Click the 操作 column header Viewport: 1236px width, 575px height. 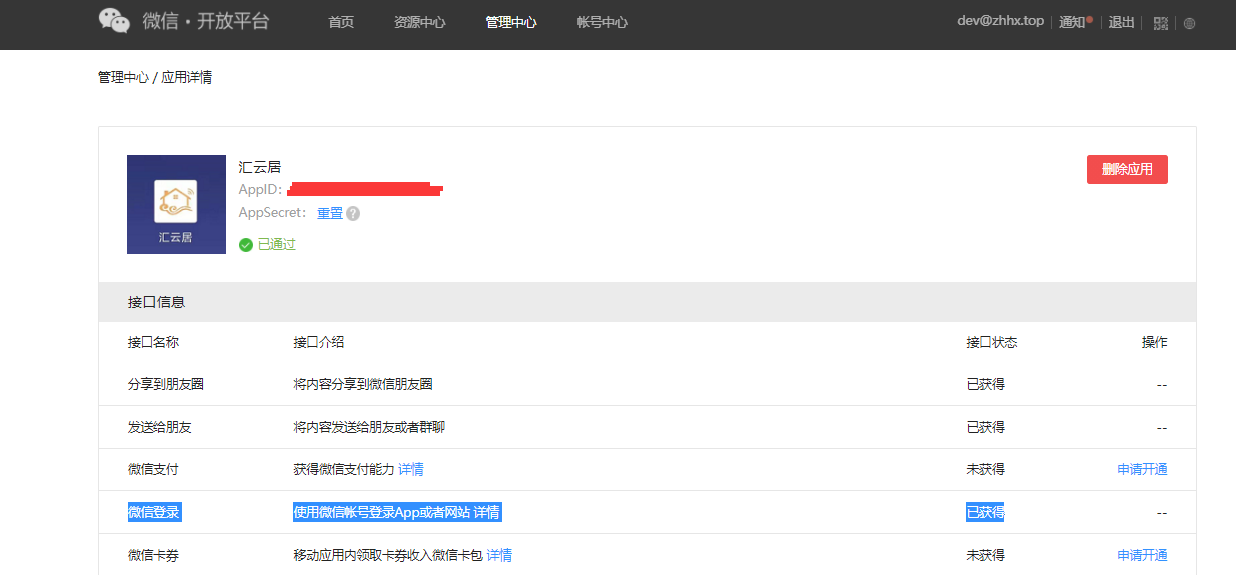point(1154,342)
